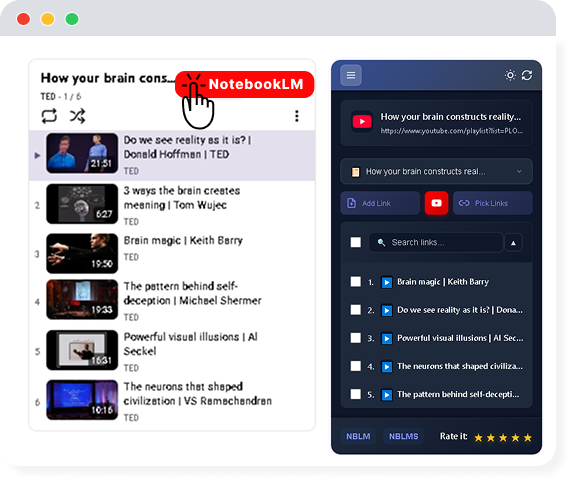Click the play icon beside The neurons that shaped link
This screenshot has width=572, height=482.
point(387,366)
